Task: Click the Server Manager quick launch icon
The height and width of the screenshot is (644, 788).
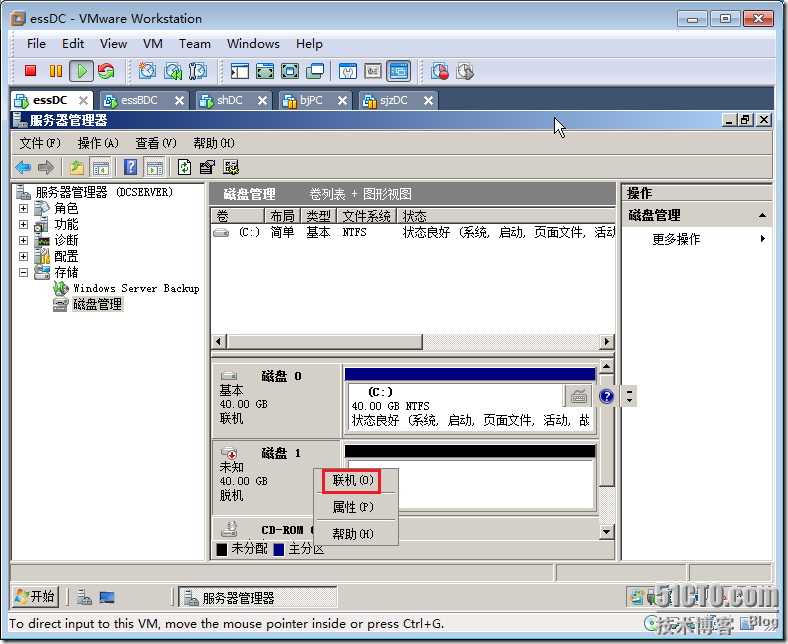Action: coord(84,597)
